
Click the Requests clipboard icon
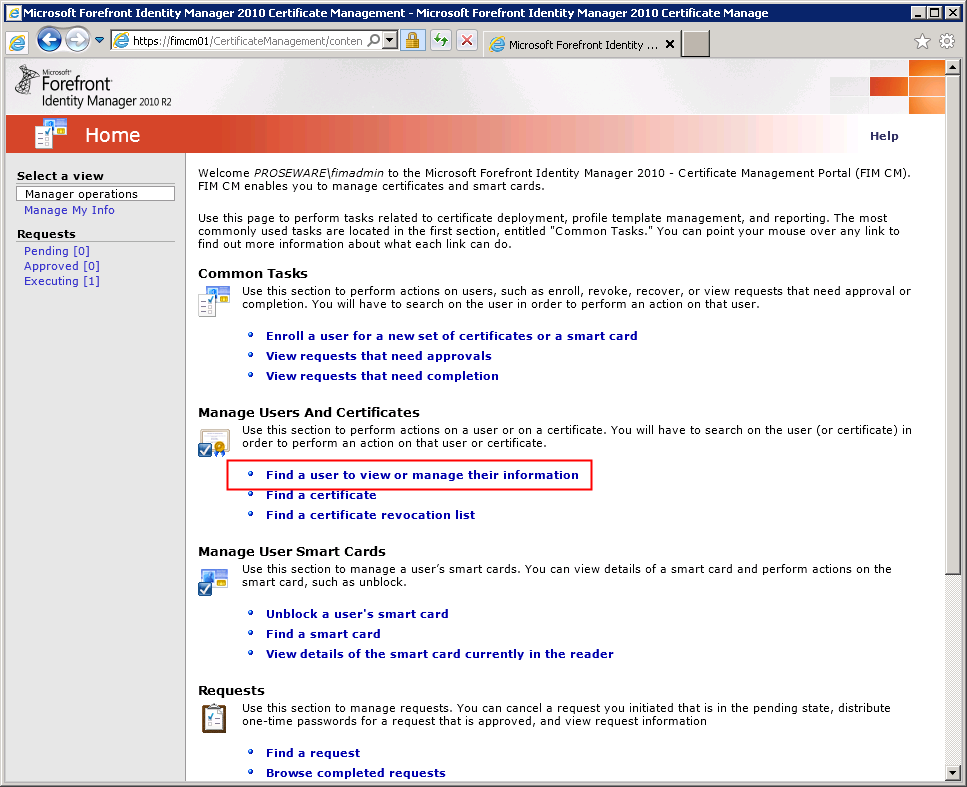pyautogui.click(x=214, y=719)
